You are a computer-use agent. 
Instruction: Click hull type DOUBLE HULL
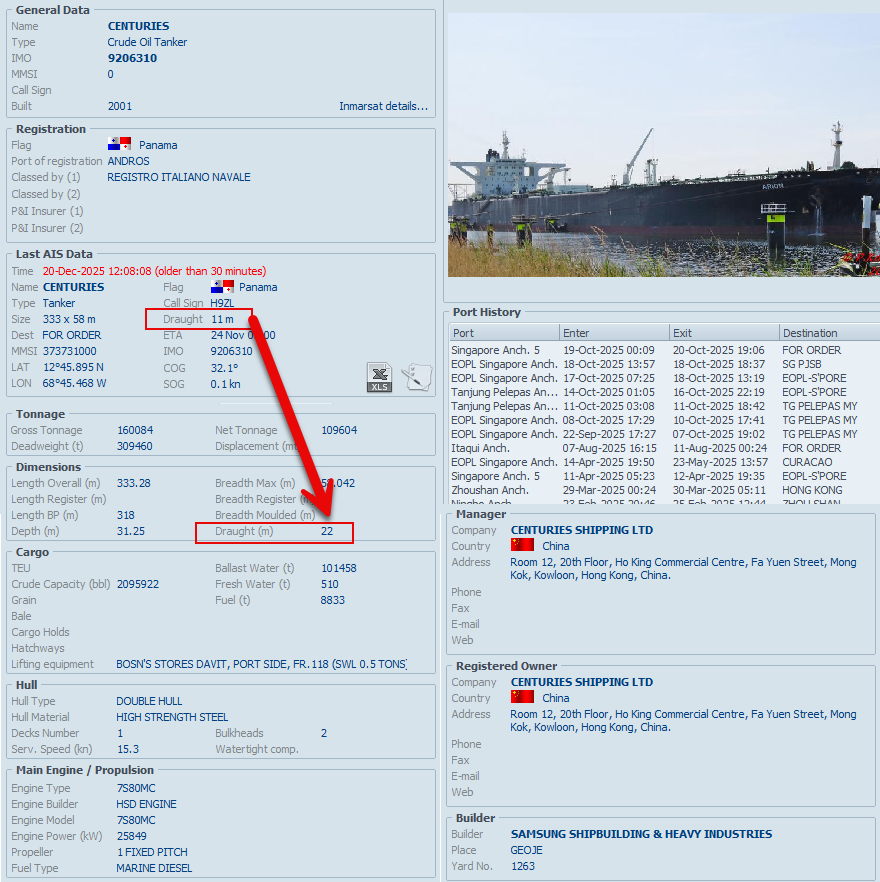pyautogui.click(x=149, y=701)
